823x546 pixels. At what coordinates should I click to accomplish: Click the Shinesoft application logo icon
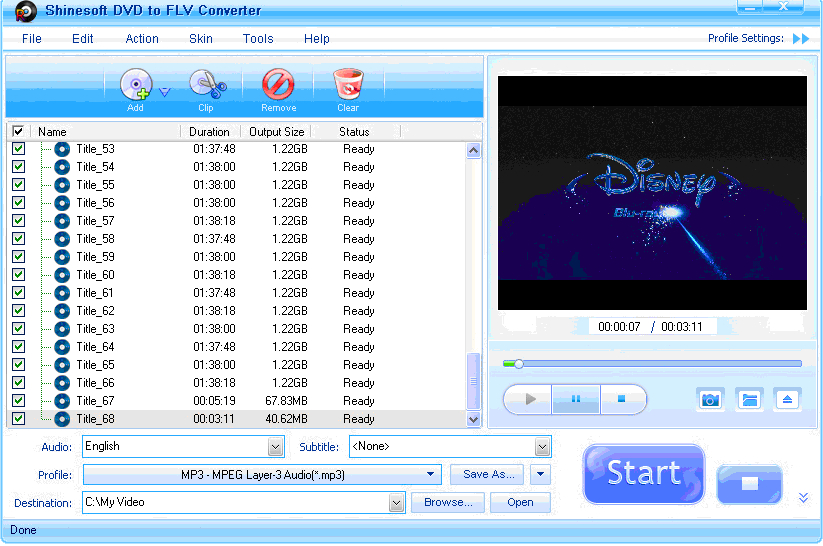point(25,11)
